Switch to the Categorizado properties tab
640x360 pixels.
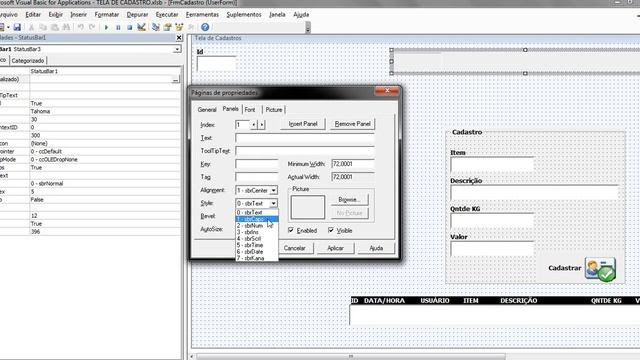[28, 61]
